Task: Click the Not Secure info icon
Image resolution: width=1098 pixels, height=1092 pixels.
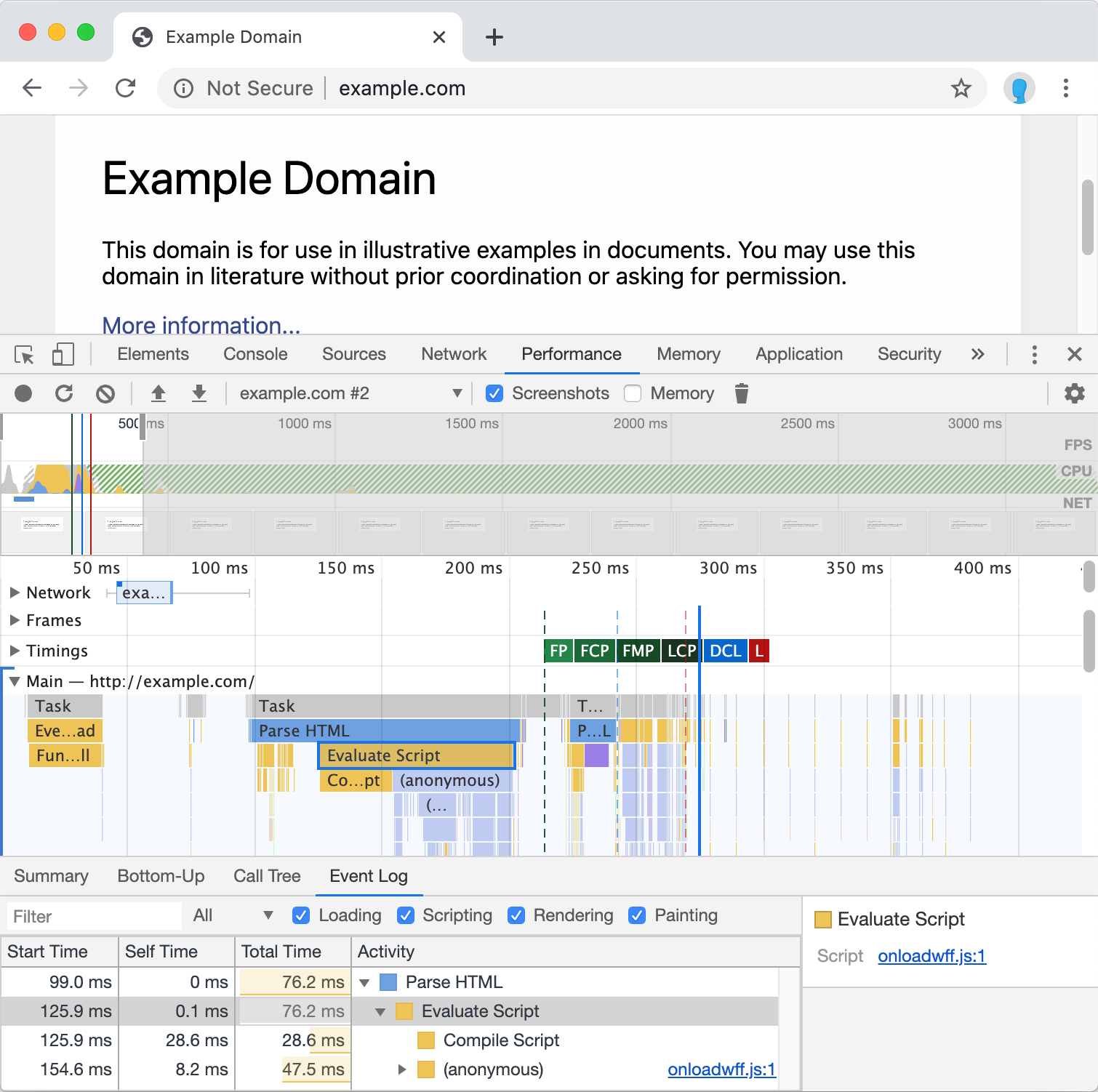Action: [183, 88]
